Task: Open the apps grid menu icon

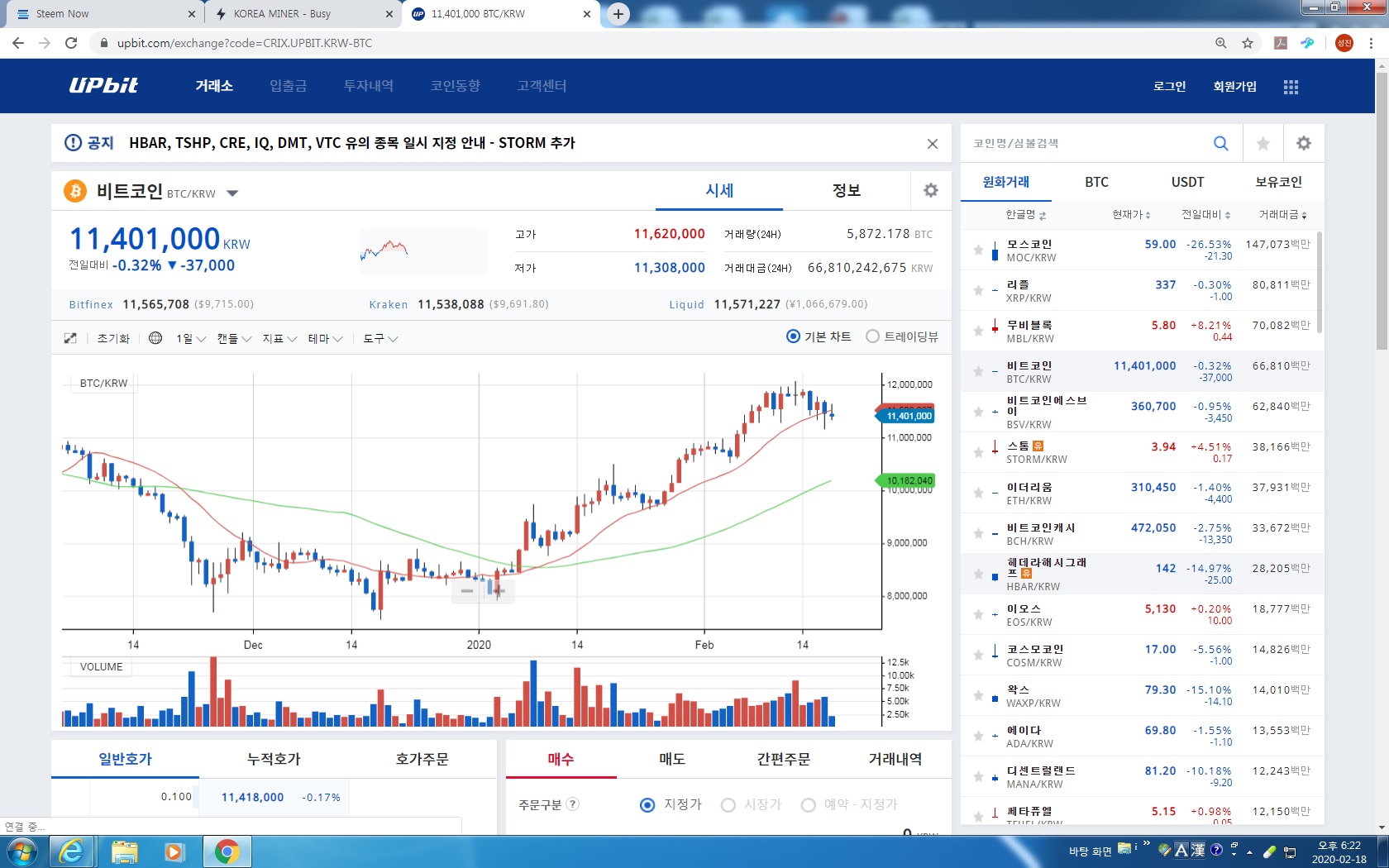Action: pyautogui.click(x=1291, y=87)
